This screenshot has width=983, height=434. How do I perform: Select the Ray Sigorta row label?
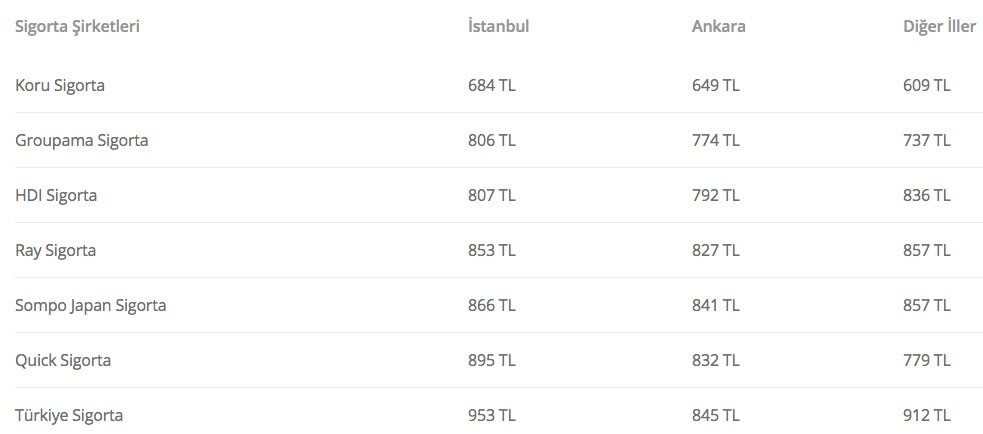[56, 250]
